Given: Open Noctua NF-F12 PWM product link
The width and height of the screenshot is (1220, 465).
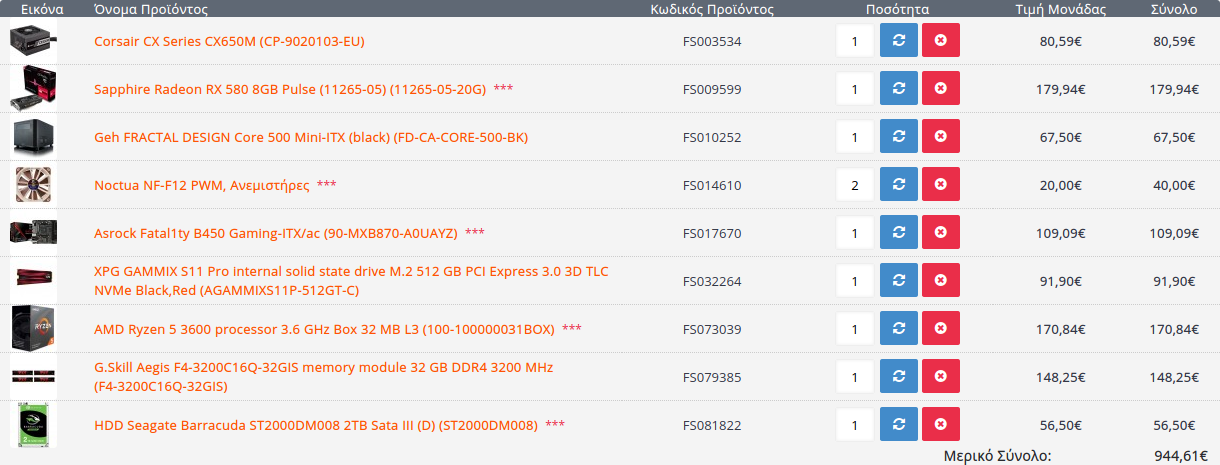Looking at the screenshot, I should [x=202, y=185].
